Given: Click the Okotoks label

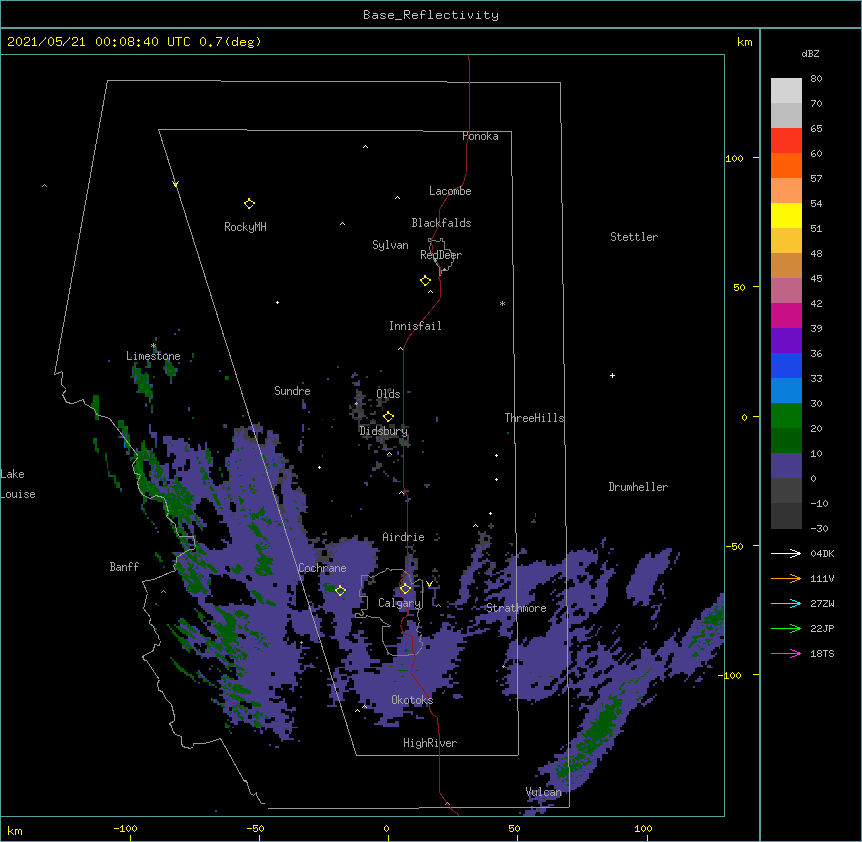Looking at the screenshot, I should [x=412, y=700].
